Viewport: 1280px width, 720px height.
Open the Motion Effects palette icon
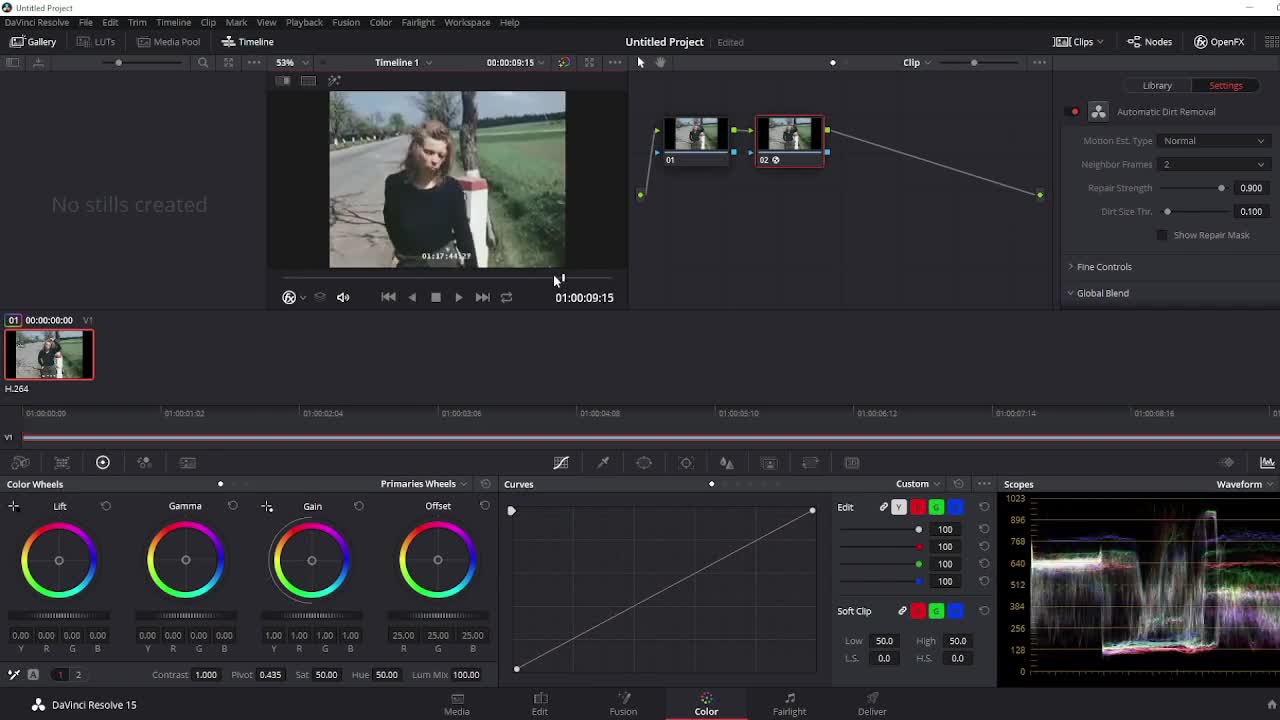point(187,462)
